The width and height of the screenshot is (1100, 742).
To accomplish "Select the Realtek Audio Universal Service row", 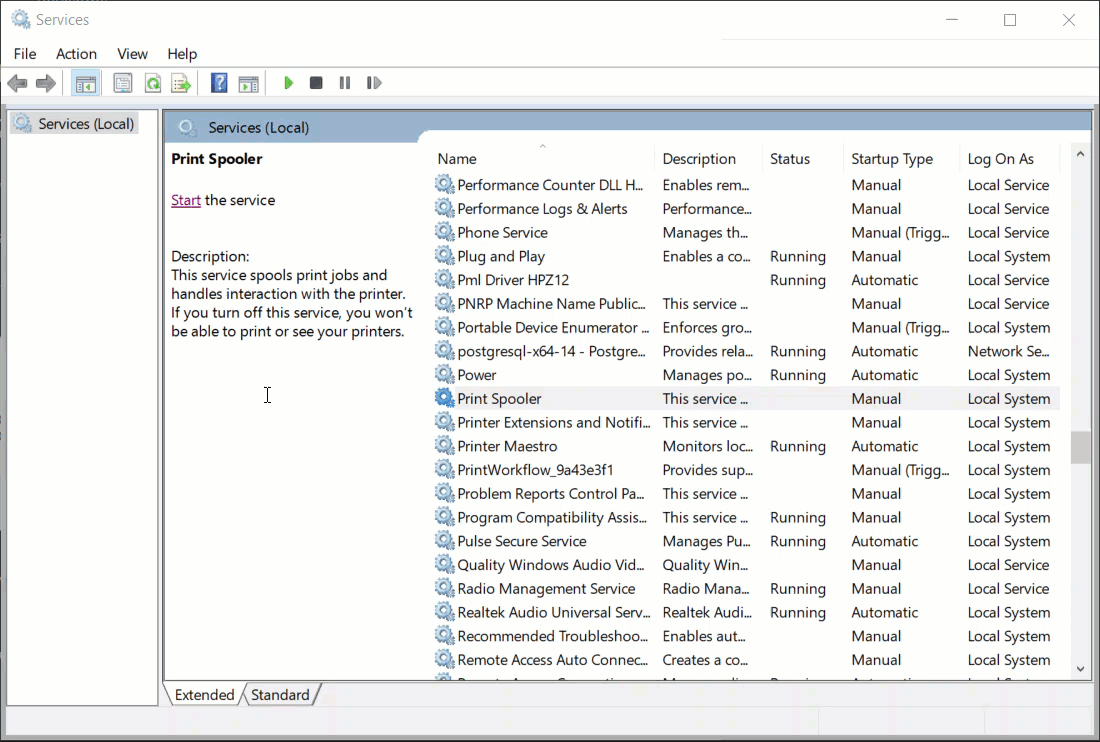I will pos(746,612).
